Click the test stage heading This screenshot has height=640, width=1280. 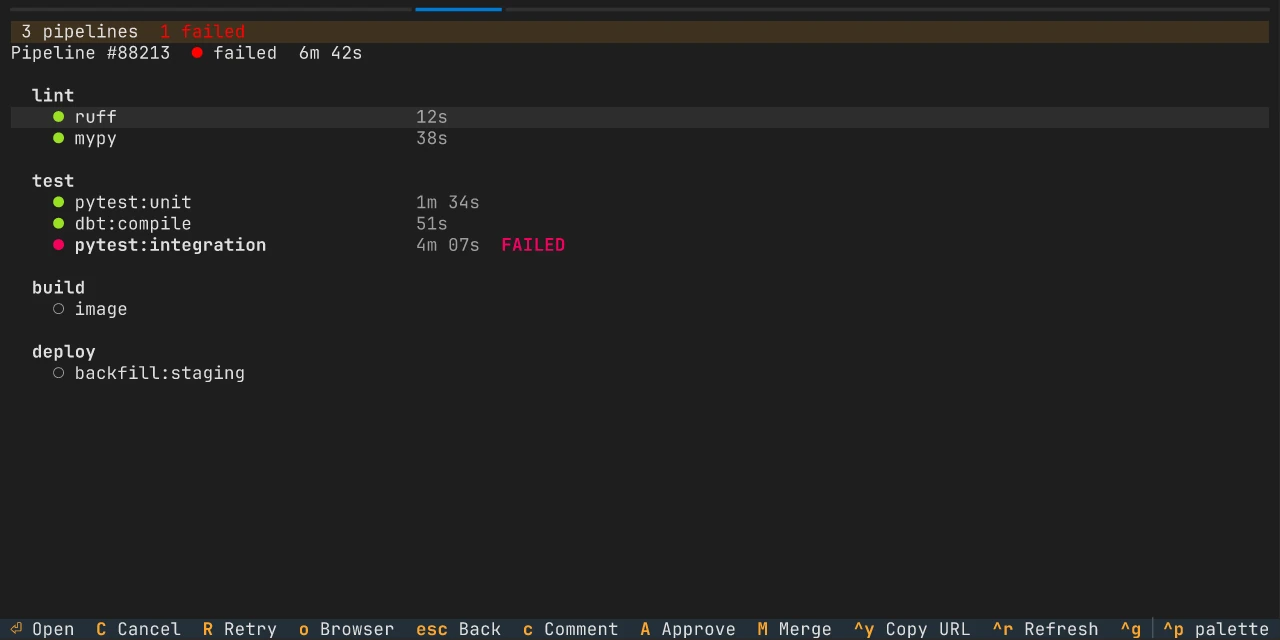click(53, 181)
